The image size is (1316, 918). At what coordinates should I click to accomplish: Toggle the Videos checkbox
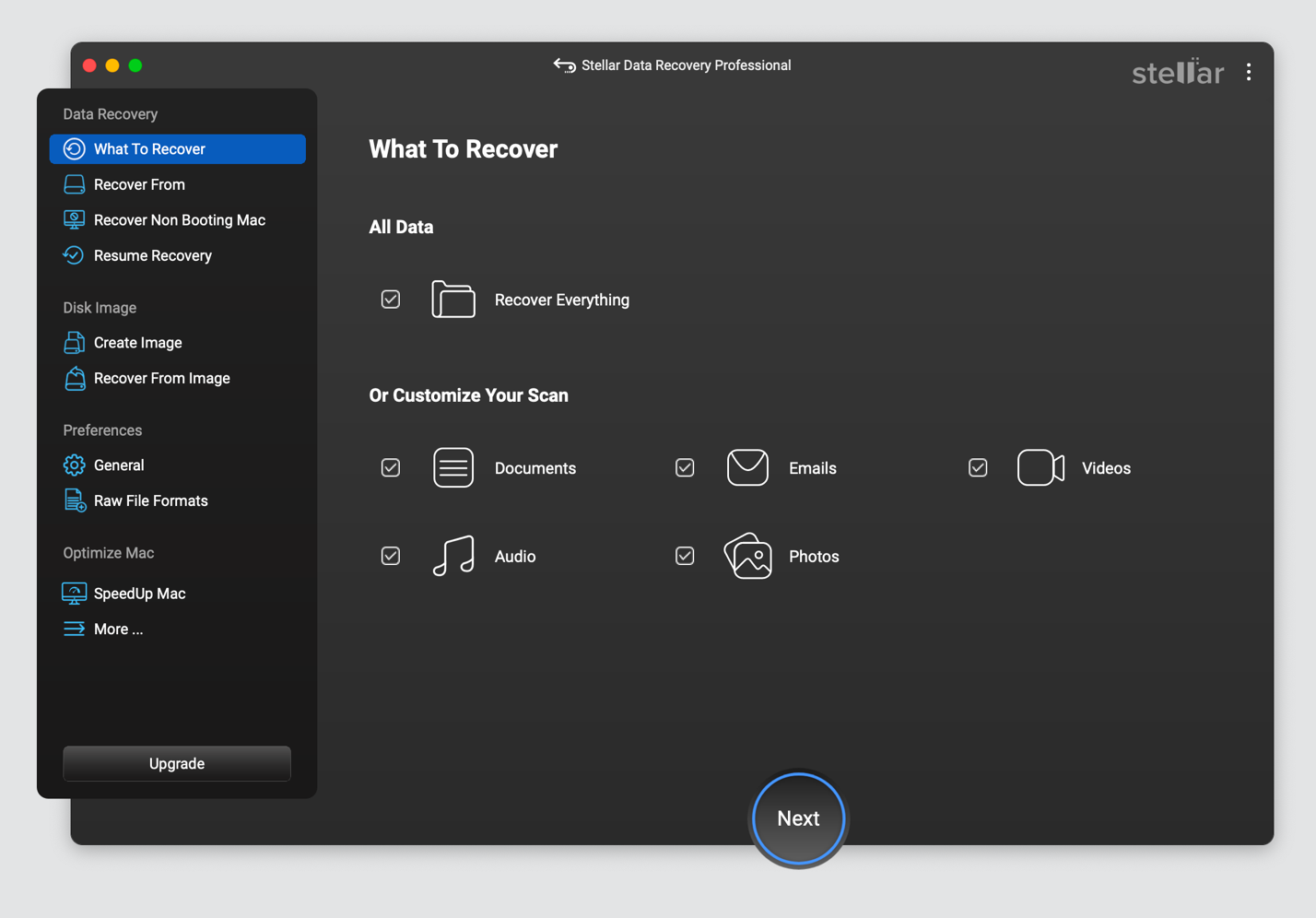tap(978, 468)
